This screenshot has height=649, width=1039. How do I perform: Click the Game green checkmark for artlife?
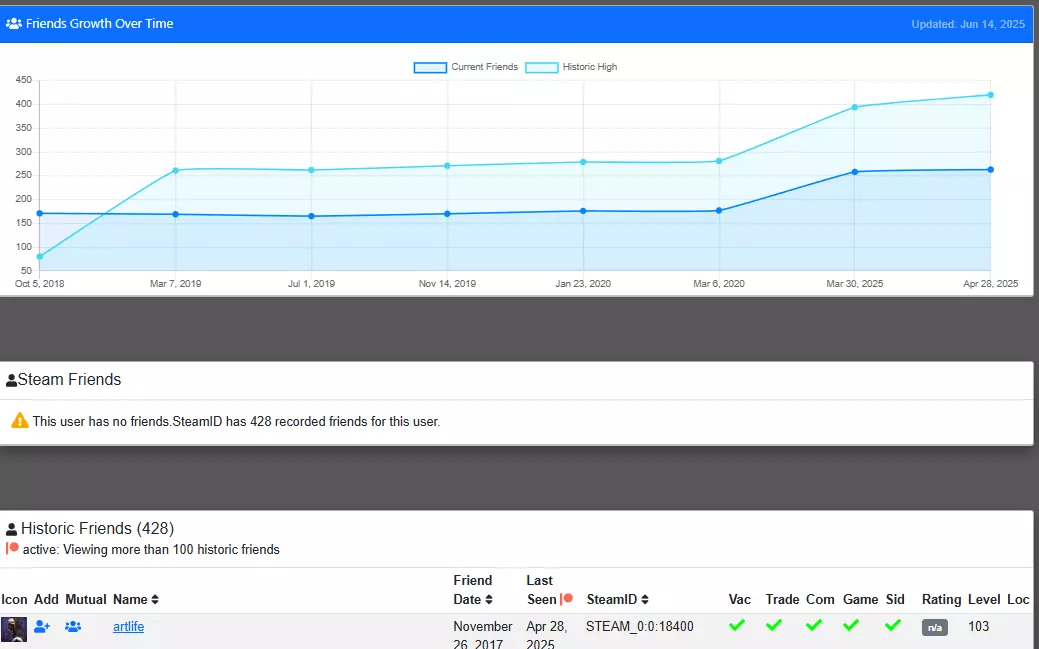851,624
